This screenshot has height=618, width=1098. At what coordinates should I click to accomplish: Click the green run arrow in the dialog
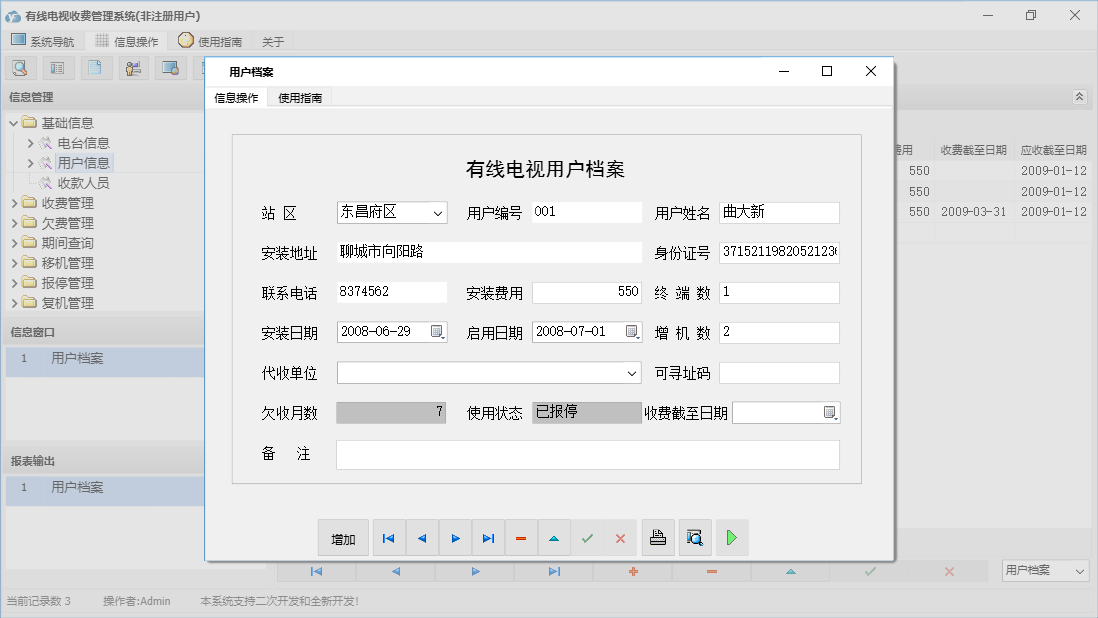731,538
